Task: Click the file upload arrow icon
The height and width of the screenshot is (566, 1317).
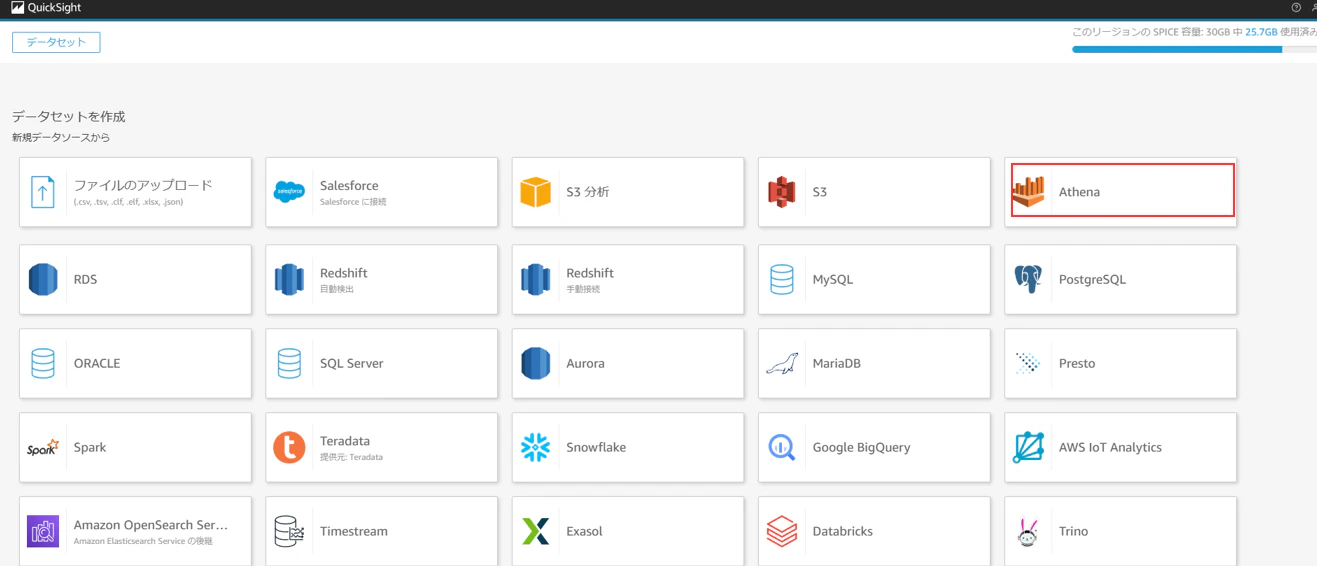Action: [x=43, y=192]
